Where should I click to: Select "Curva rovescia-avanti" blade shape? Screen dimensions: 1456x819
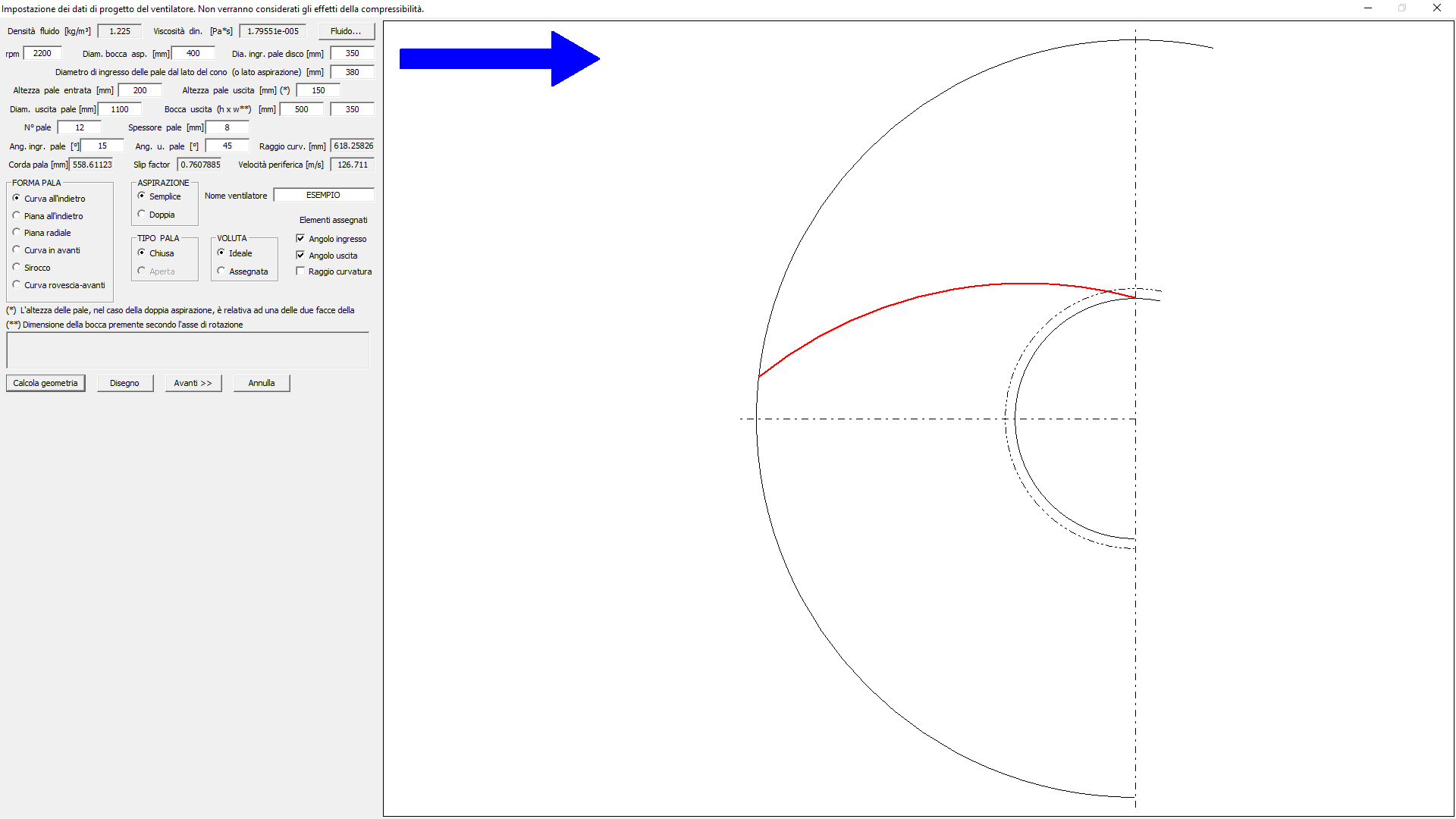[16, 284]
